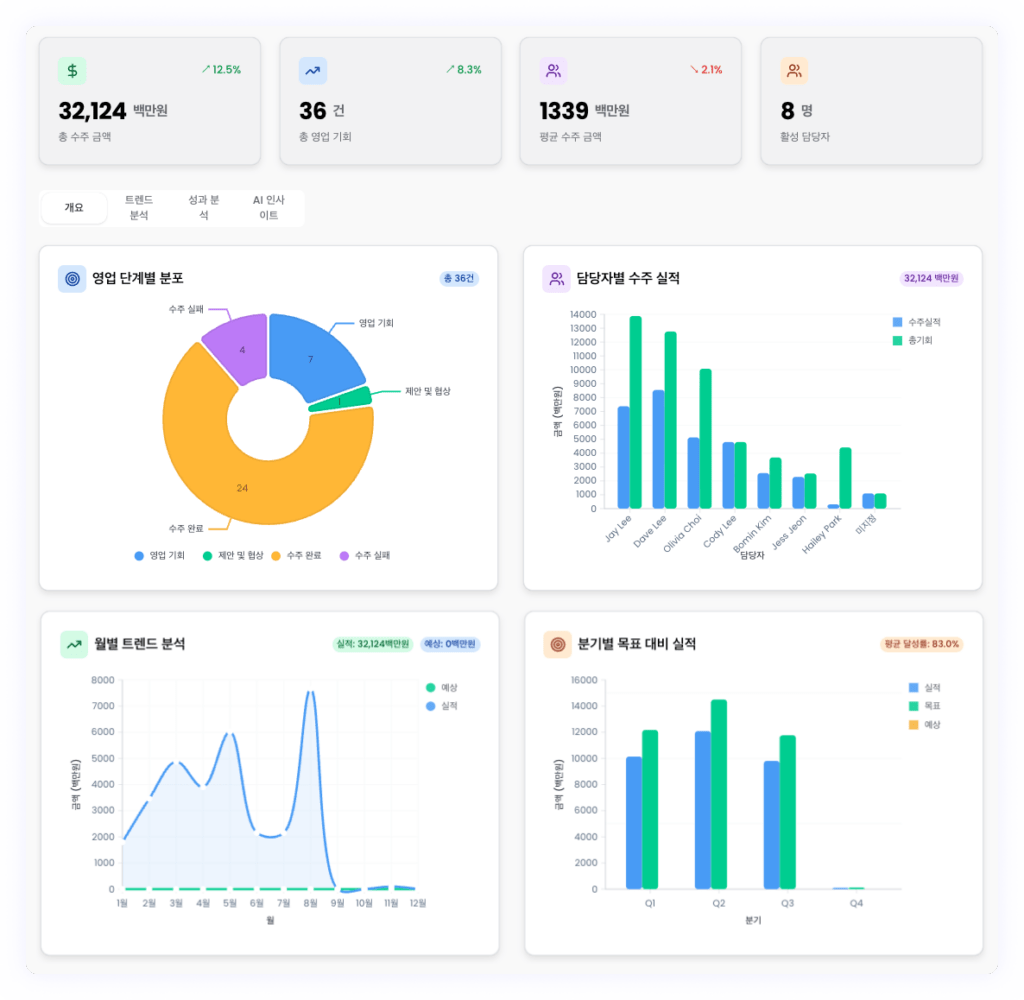Click the blue 영업 기회 legend dot
The height and width of the screenshot is (1000, 1024).
coord(139,555)
